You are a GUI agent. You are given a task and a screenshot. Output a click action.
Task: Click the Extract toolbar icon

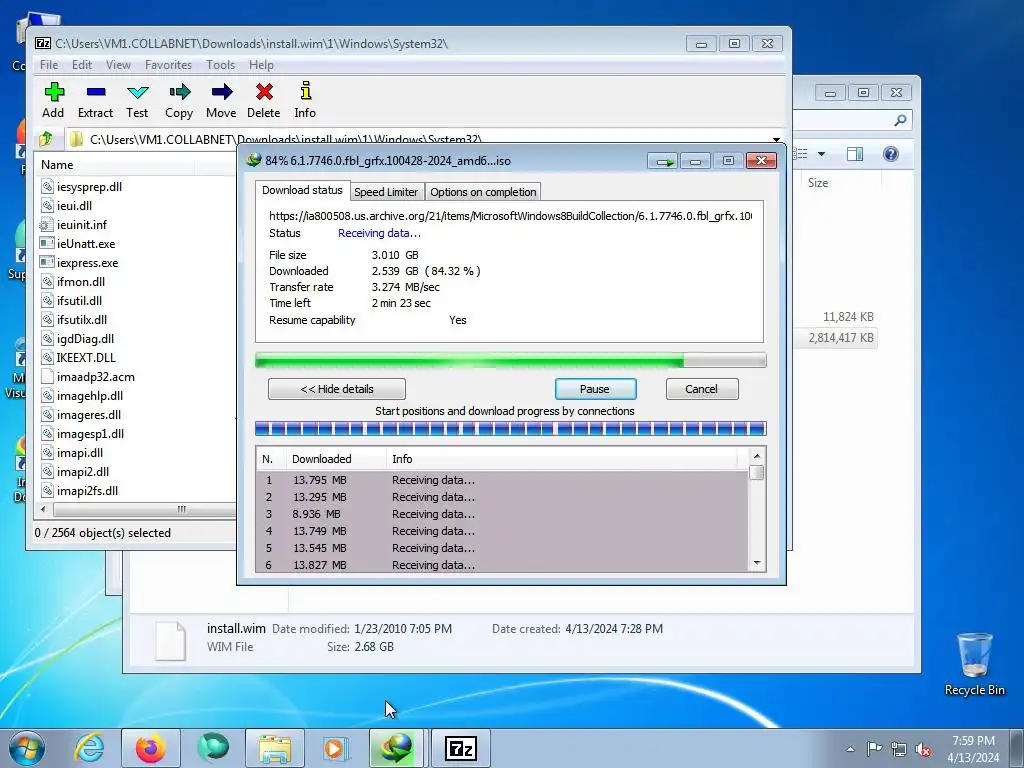(95, 101)
